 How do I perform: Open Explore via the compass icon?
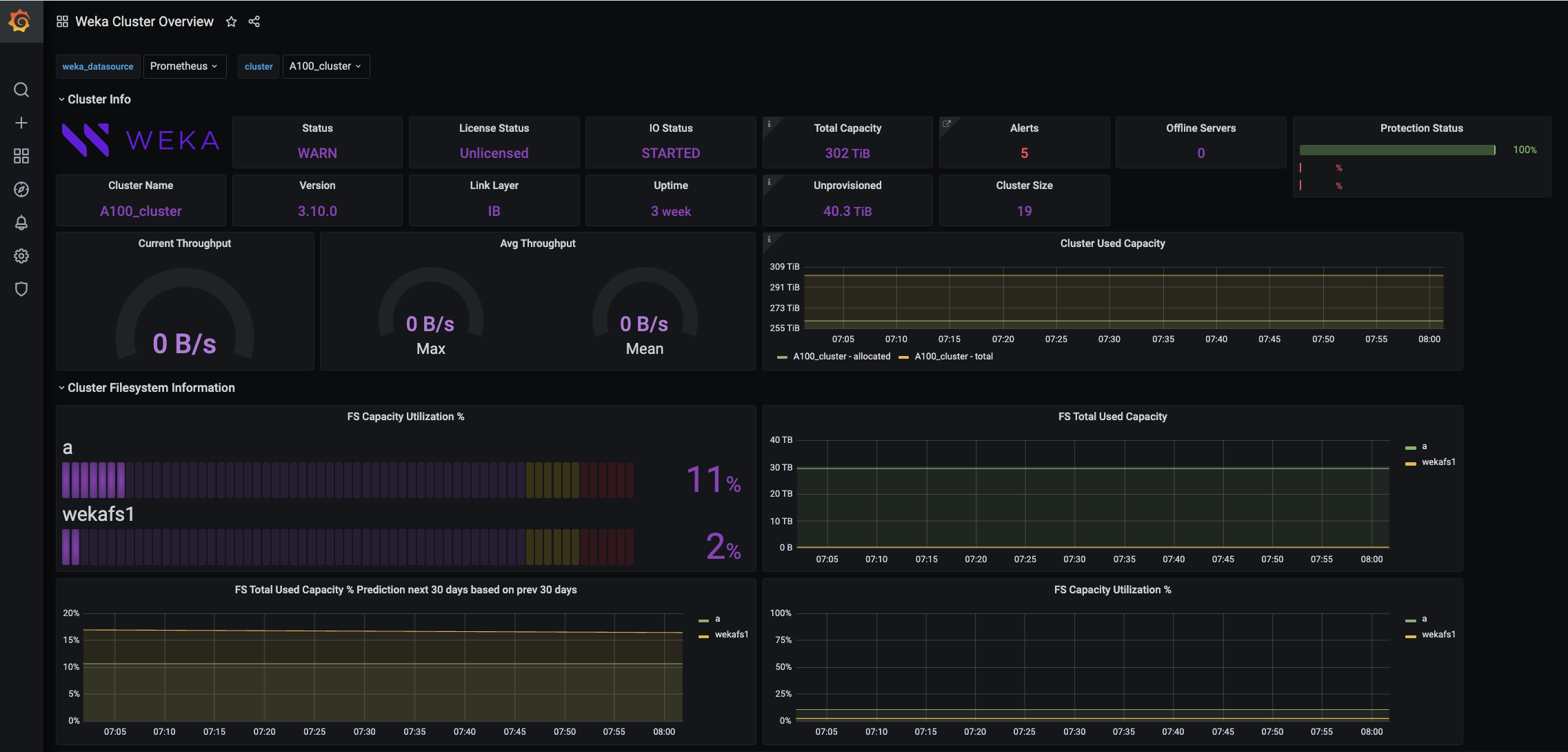tap(21, 189)
